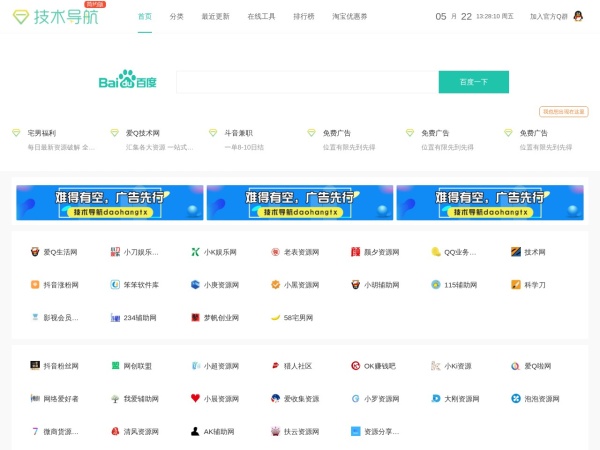
Task: Click the 汇集各大资源 一站式 description text
Action: pos(160,147)
